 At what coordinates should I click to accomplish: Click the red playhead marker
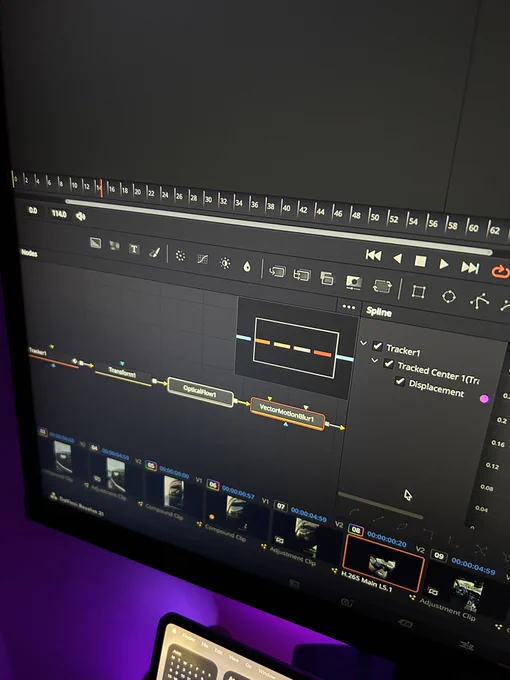click(x=101, y=189)
